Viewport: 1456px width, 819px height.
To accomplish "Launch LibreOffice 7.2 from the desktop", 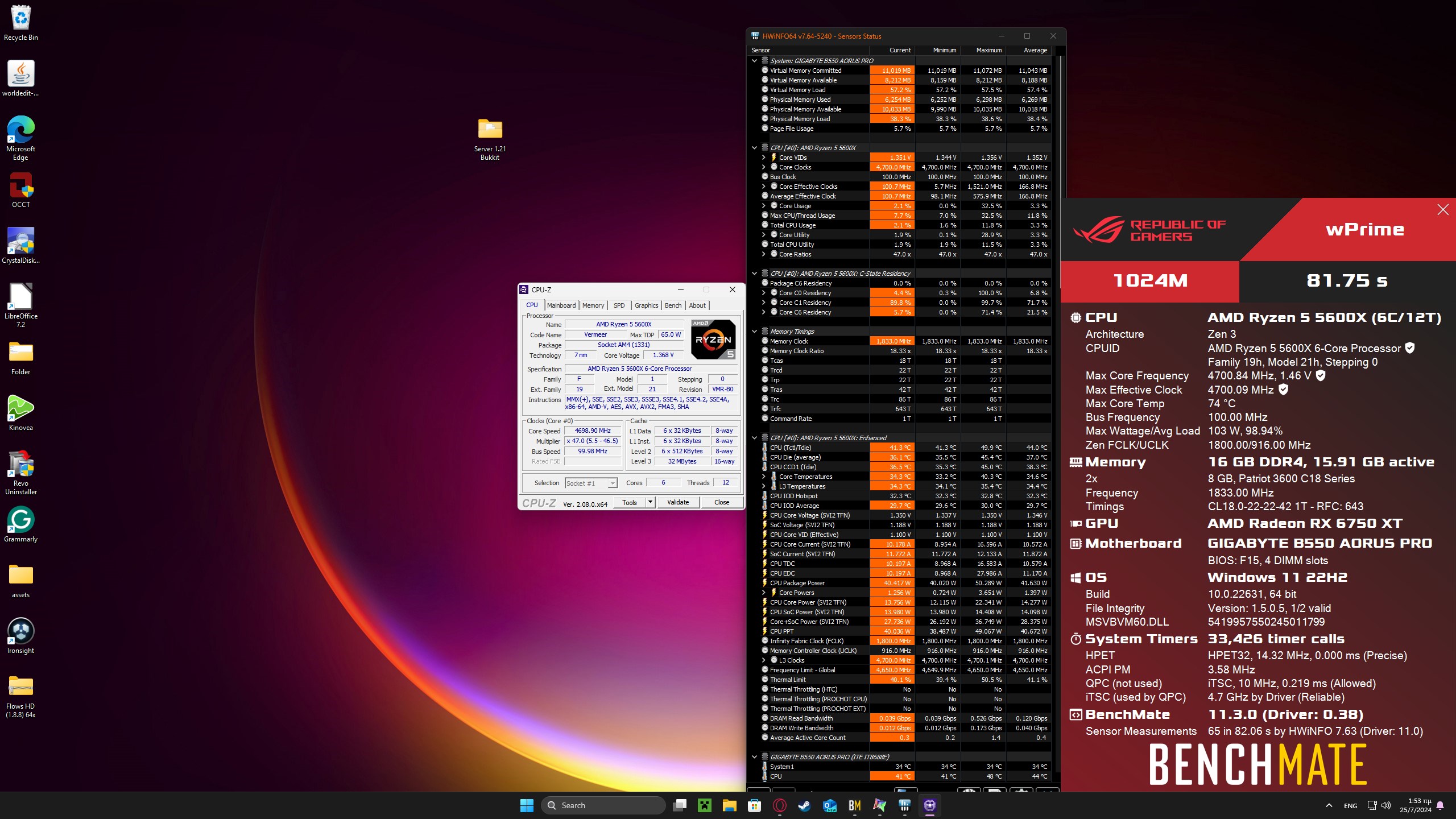I will [x=21, y=305].
